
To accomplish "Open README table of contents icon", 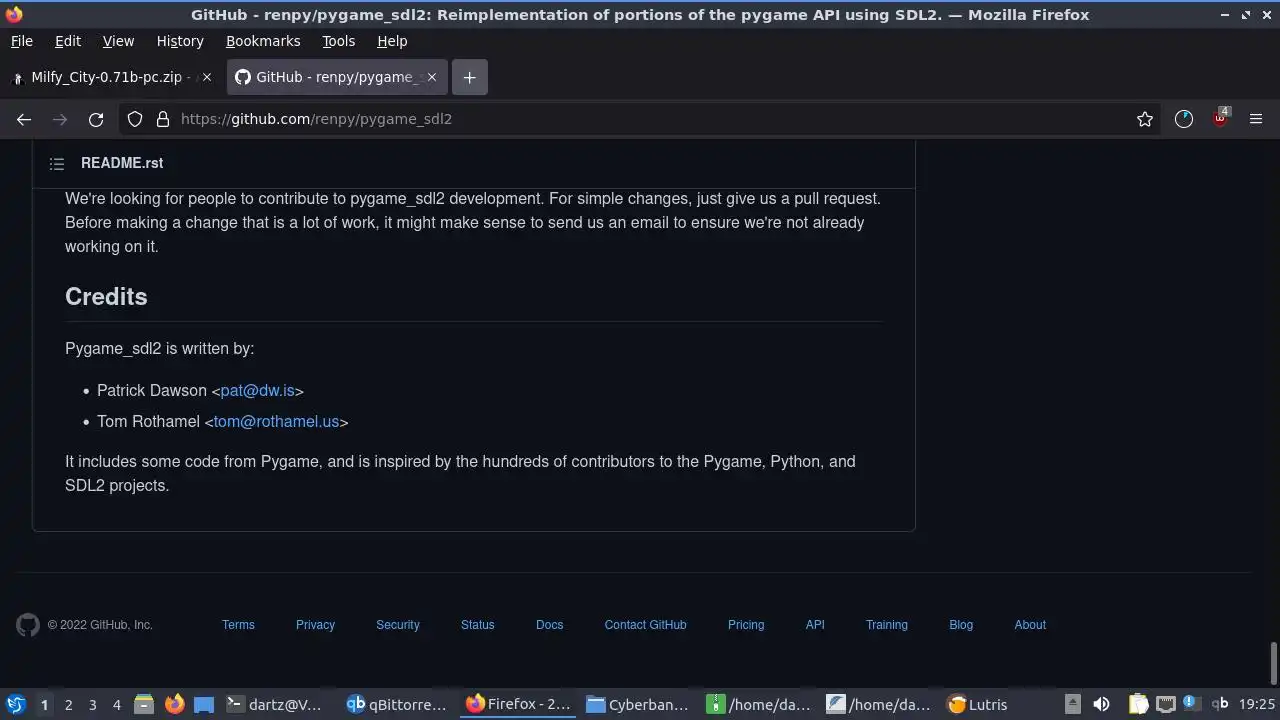I will coord(57,163).
